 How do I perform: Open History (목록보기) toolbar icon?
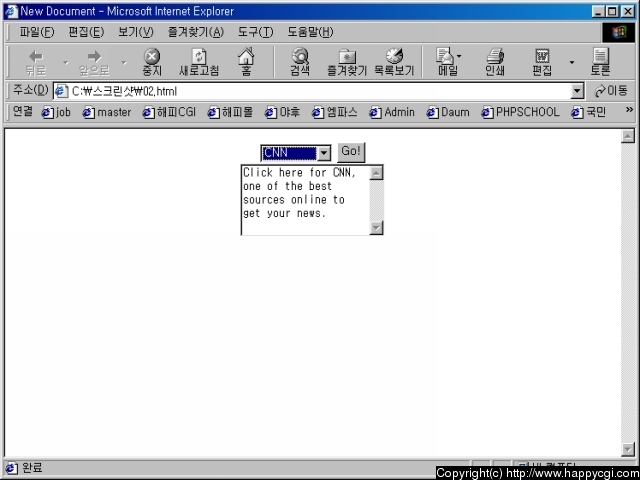tap(394, 62)
